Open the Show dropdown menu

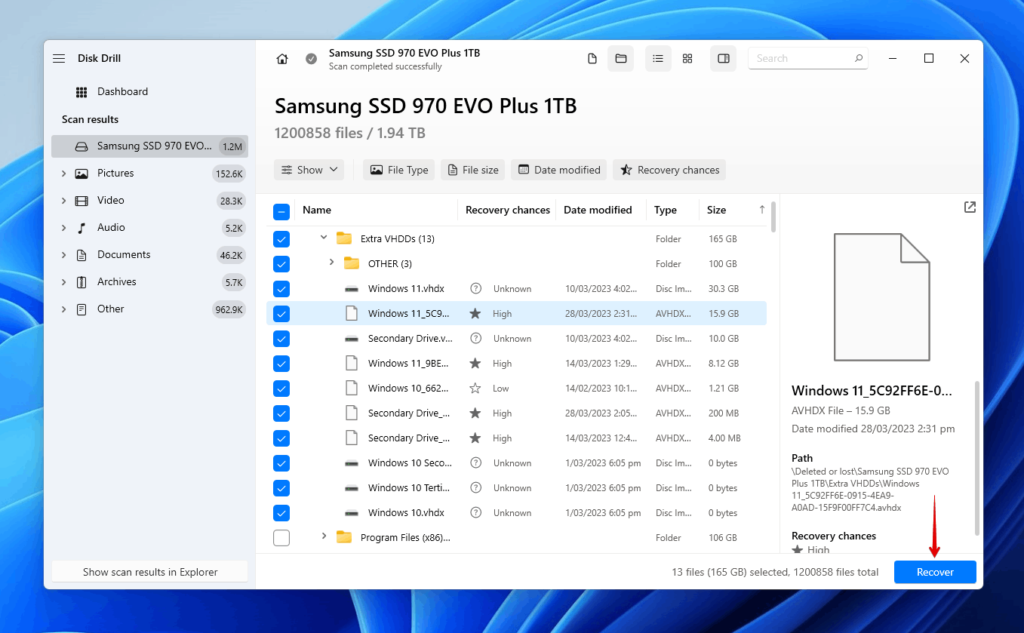point(308,170)
